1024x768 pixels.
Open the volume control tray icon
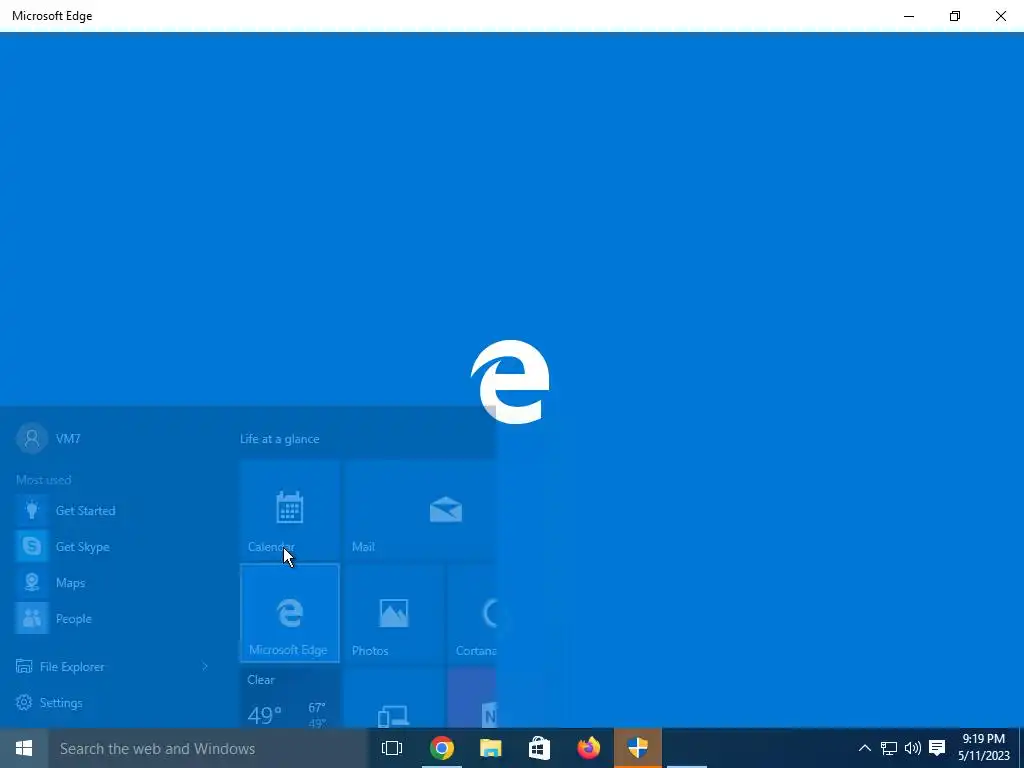point(912,748)
